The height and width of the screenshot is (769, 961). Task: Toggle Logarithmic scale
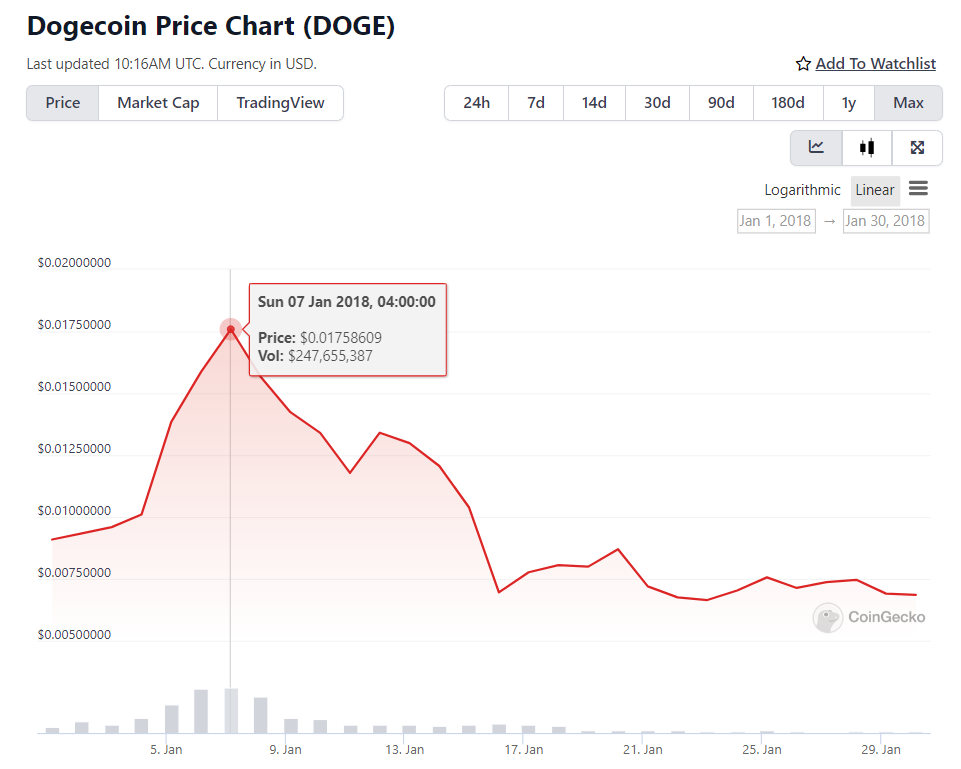(802, 190)
